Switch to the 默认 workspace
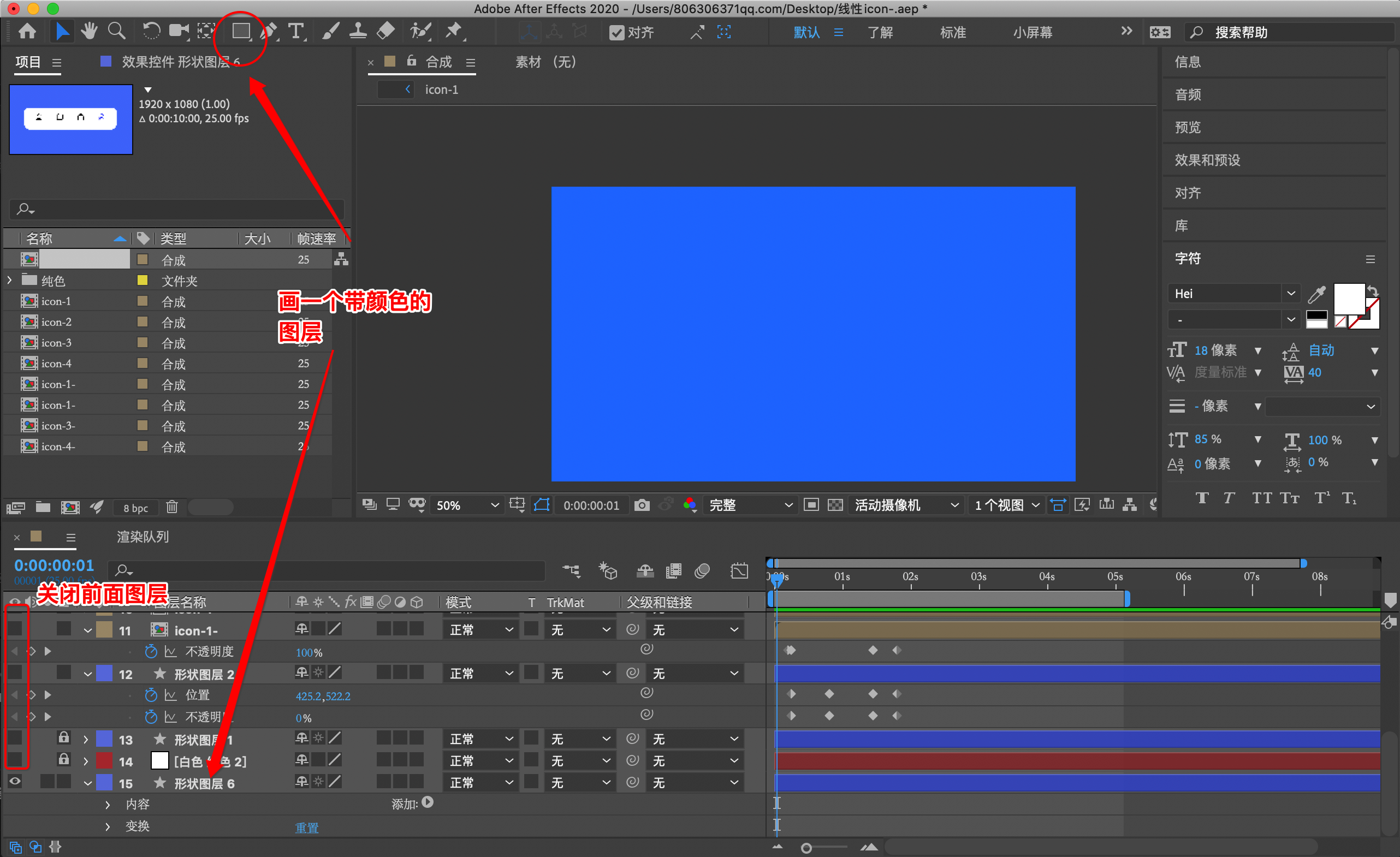 807,32
